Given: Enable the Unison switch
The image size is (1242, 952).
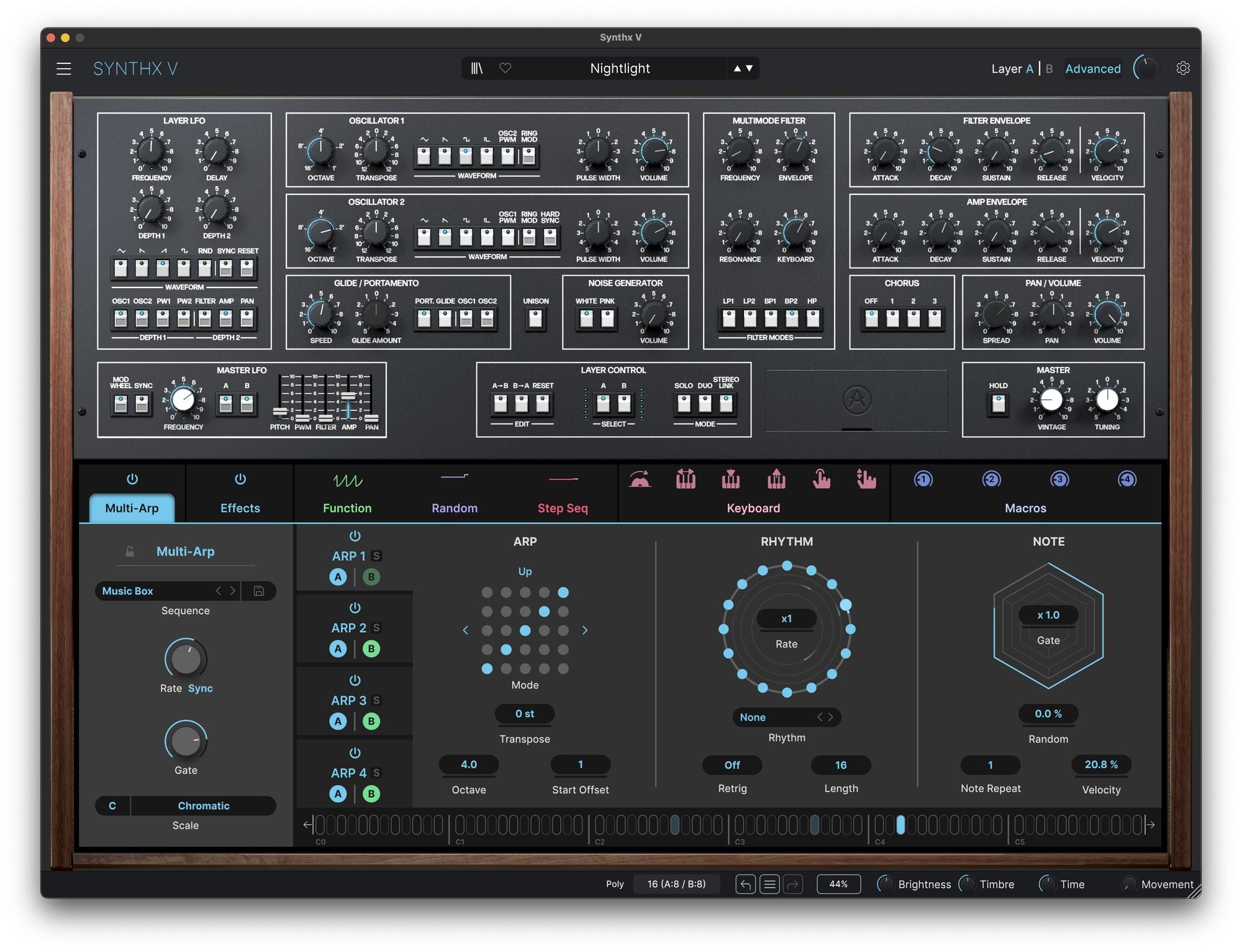Looking at the screenshot, I should click(535, 318).
